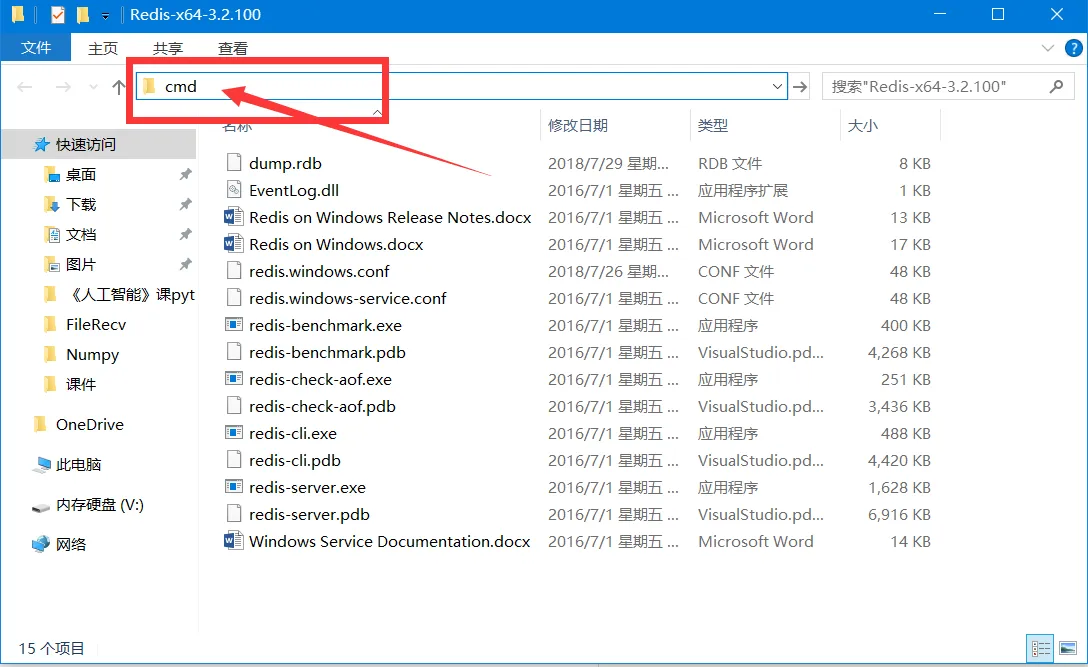
Task: Open 下载 in the navigation pane
Action: click(81, 205)
